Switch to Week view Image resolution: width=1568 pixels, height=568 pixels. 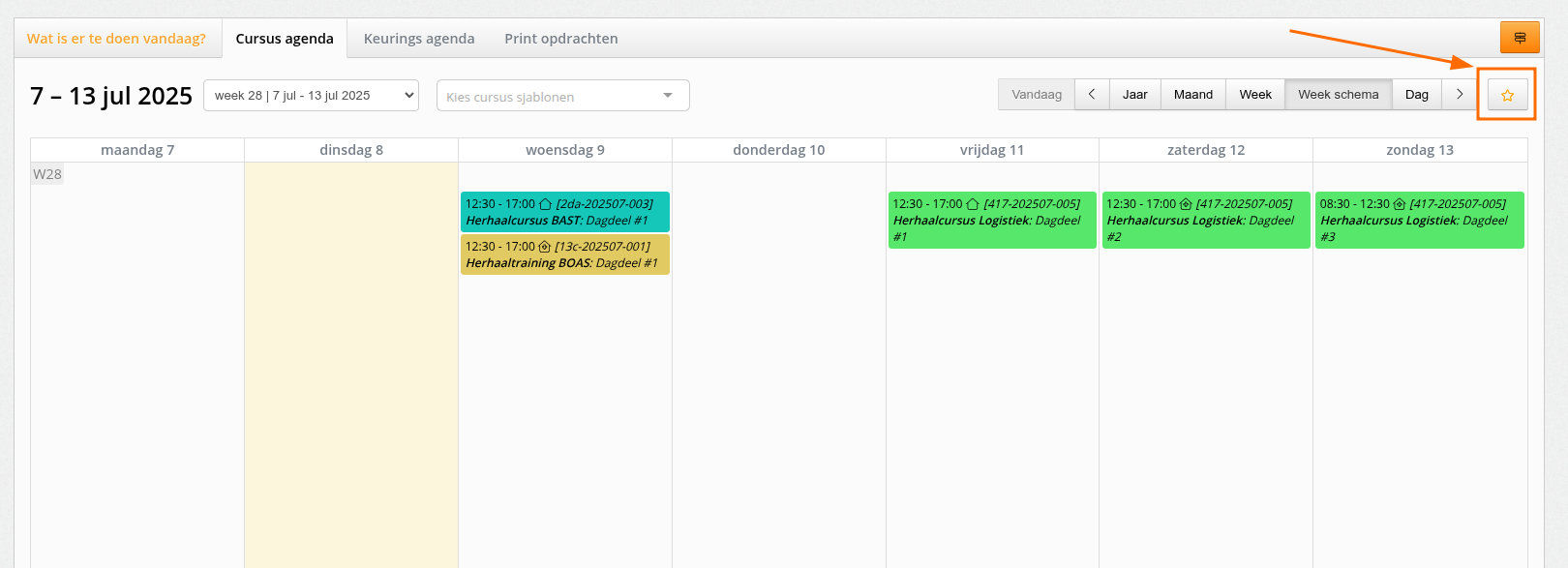pyautogui.click(x=1255, y=94)
